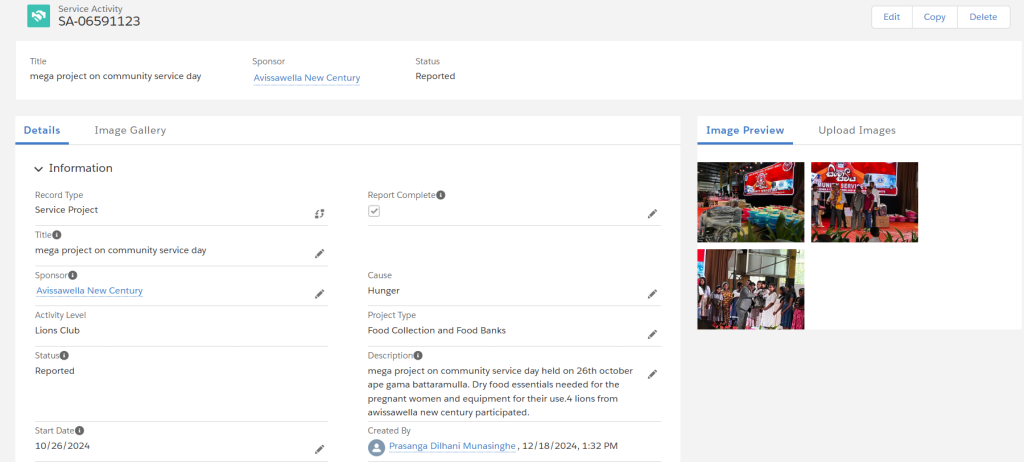Toggle the Report Complete checkbox
Viewport: 1024px width, 462px height.
[374, 211]
